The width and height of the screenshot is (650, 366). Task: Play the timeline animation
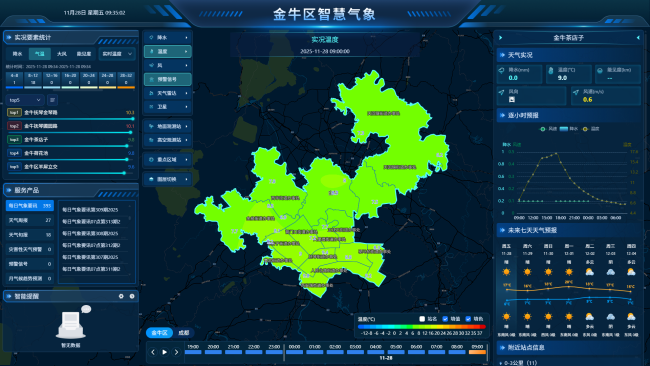point(165,352)
